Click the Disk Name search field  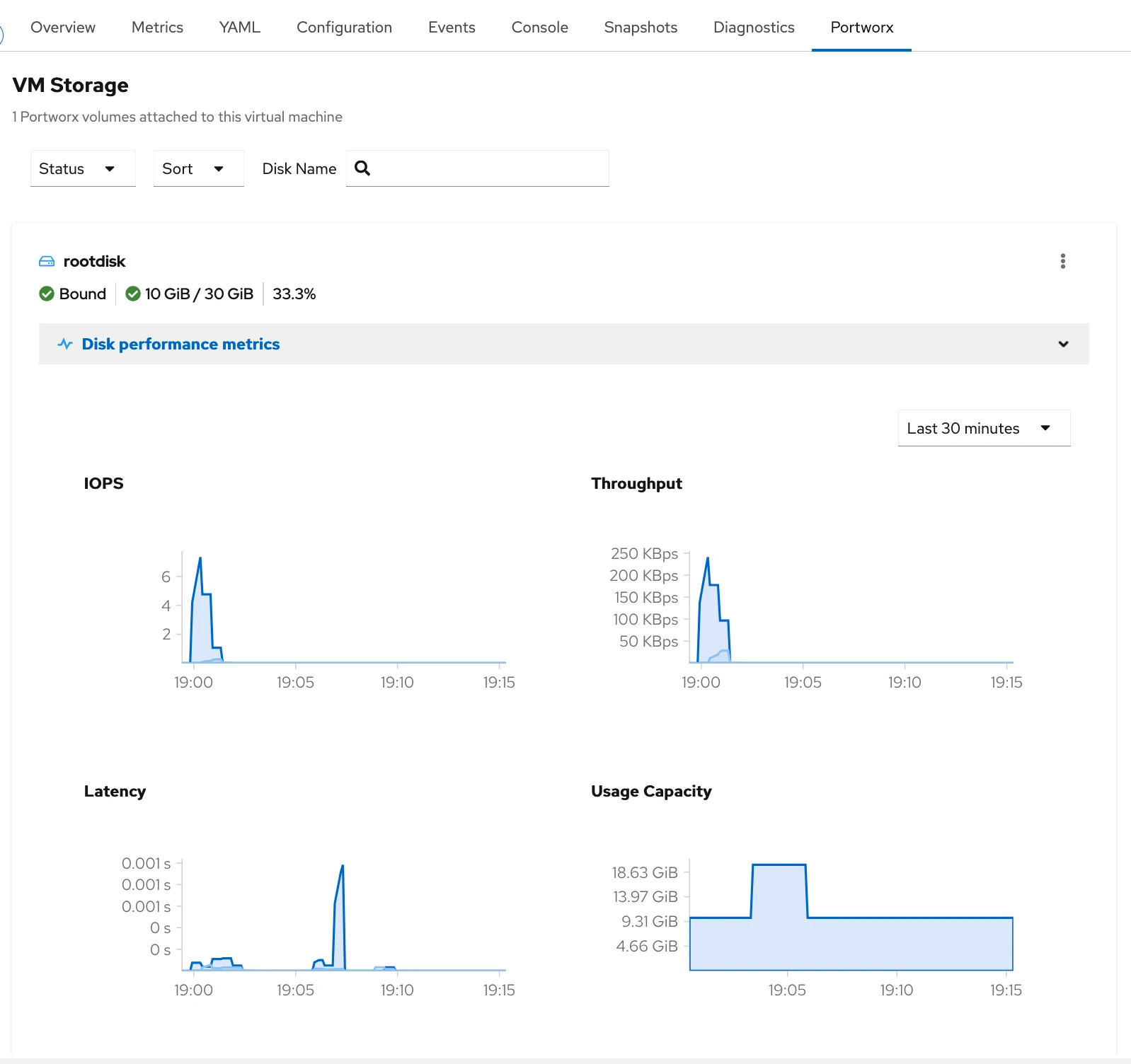pos(478,168)
